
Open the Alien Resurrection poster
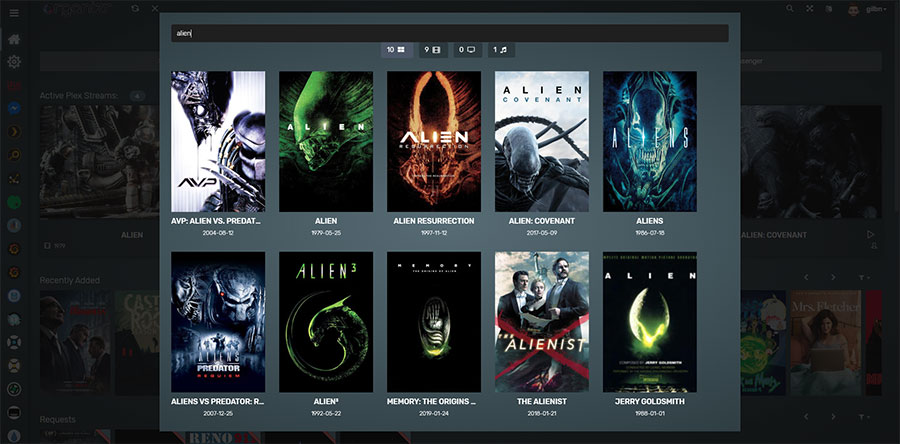pyautogui.click(x=433, y=141)
